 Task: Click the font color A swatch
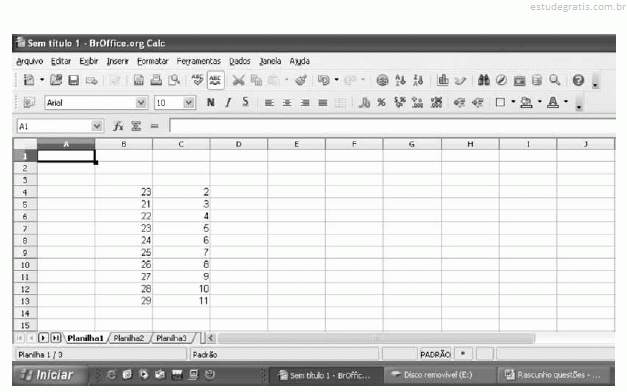tap(553, 103)
